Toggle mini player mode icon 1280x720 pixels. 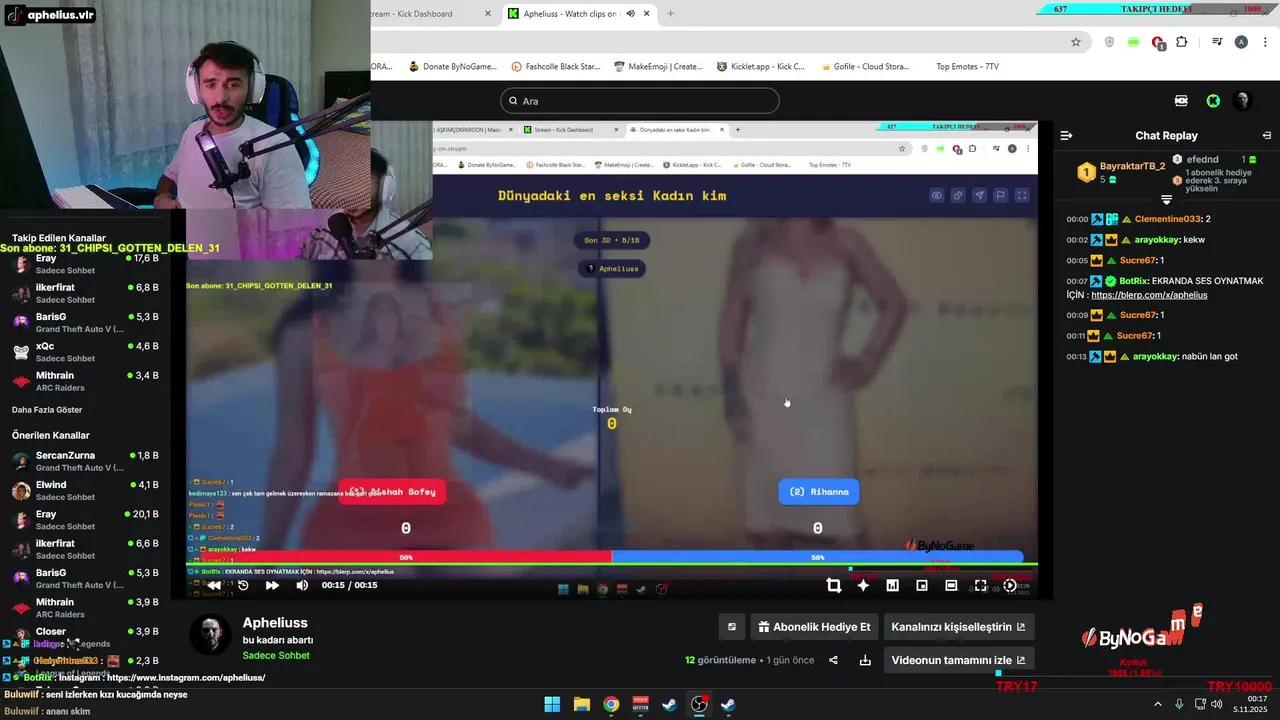click(x=922, y=586)
